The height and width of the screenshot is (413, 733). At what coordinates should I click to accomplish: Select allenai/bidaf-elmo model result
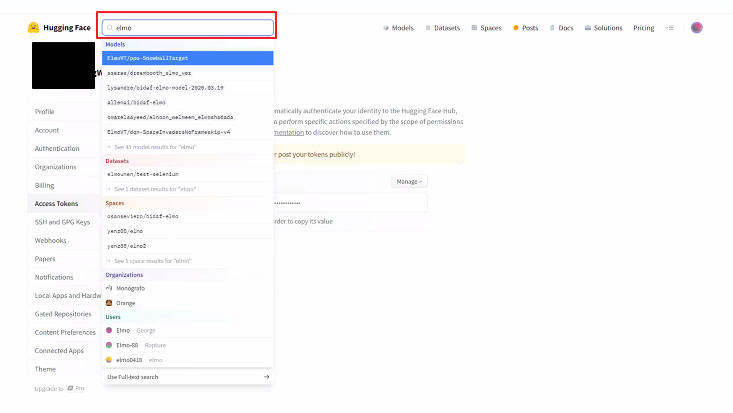(188, 102)
